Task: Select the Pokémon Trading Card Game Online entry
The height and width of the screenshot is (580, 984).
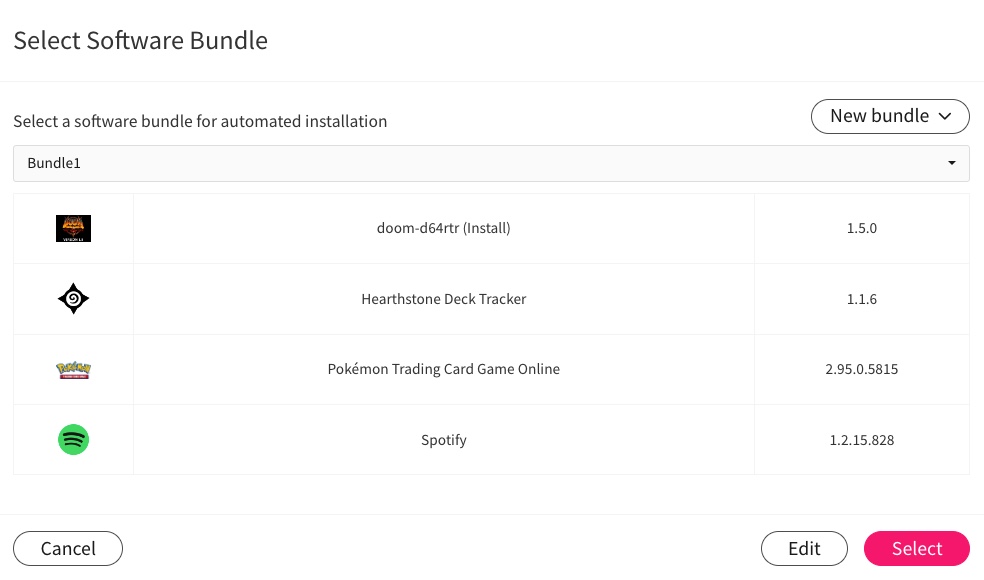Action: (x=444, y=369)
